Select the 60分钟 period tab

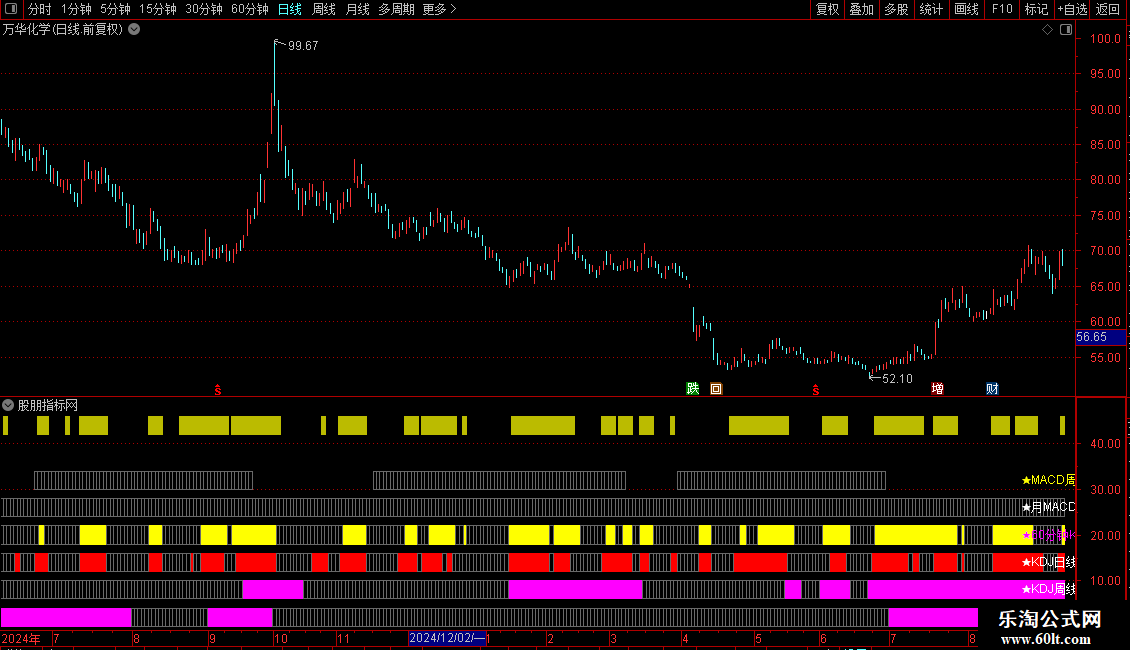pos(249,9)
